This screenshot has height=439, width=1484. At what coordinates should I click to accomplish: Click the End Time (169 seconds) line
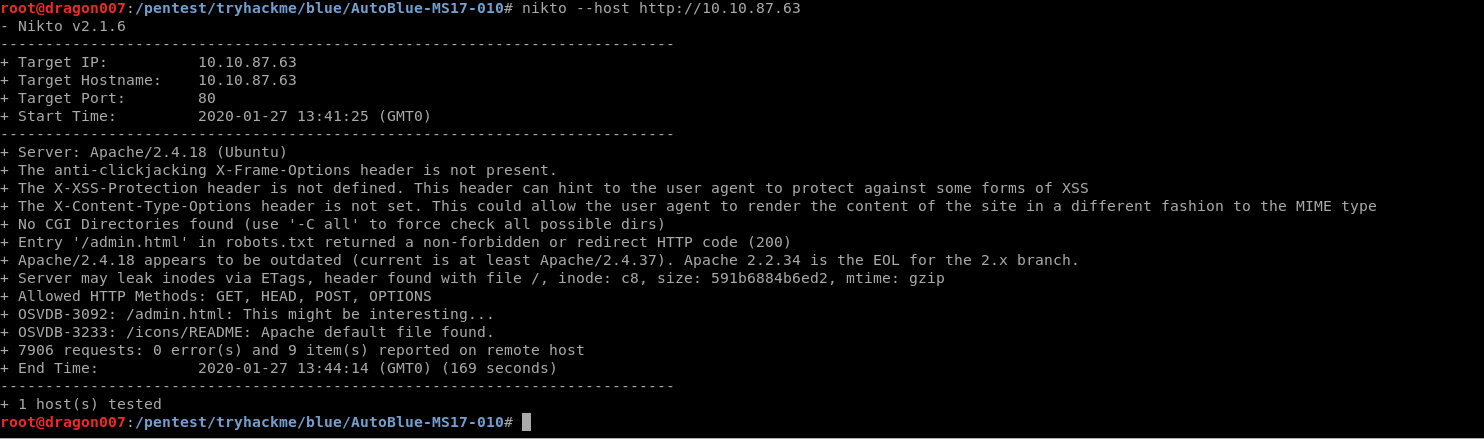279,368
